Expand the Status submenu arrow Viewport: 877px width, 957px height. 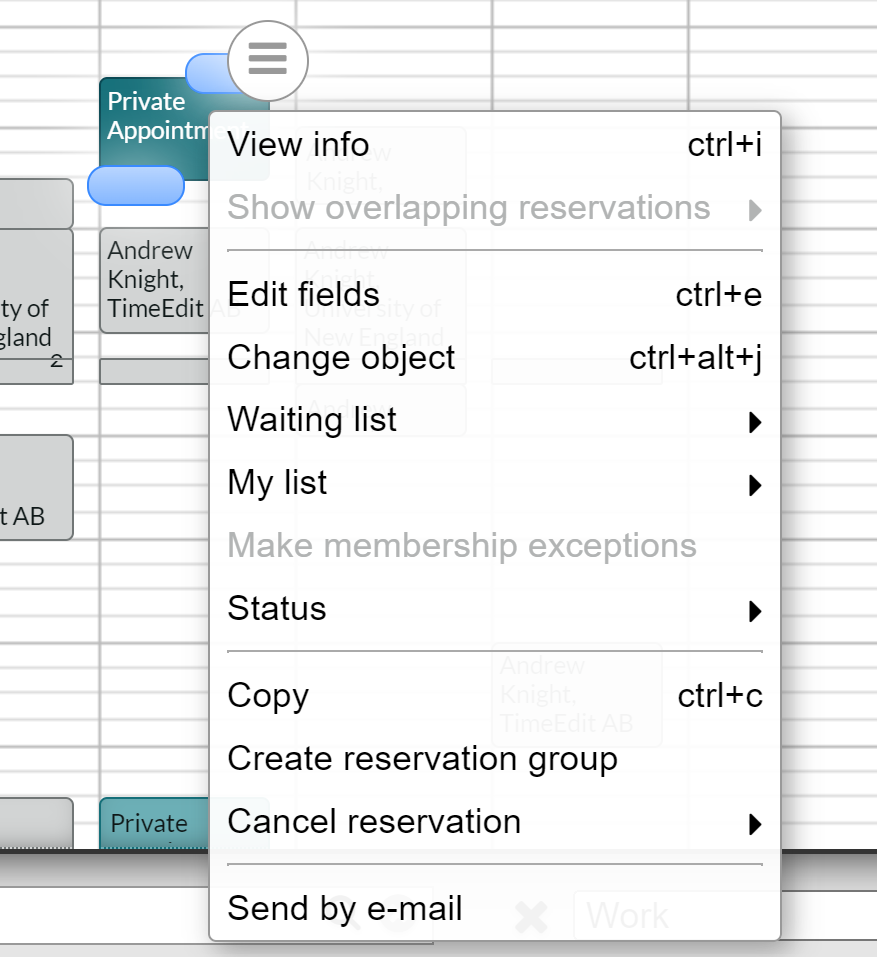coord(755,611)
